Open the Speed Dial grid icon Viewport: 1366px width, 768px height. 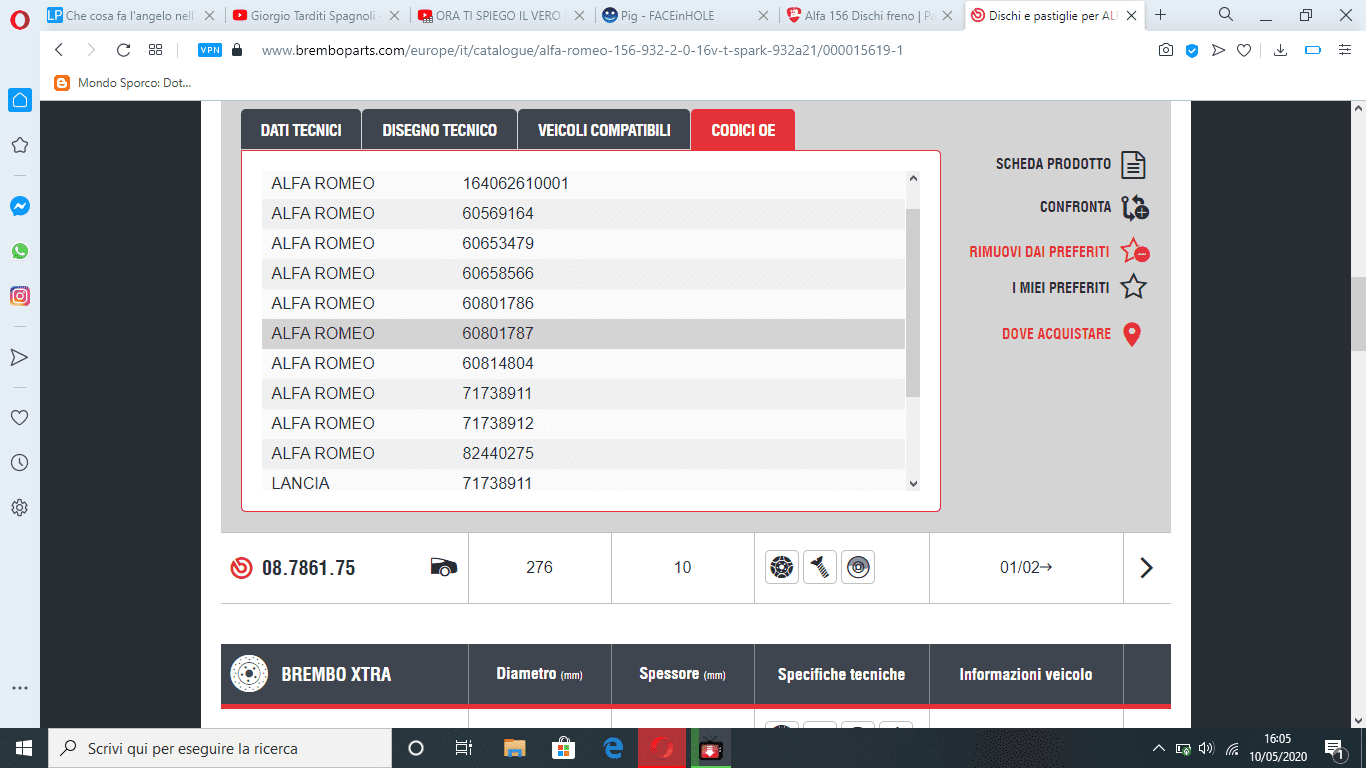155,50
